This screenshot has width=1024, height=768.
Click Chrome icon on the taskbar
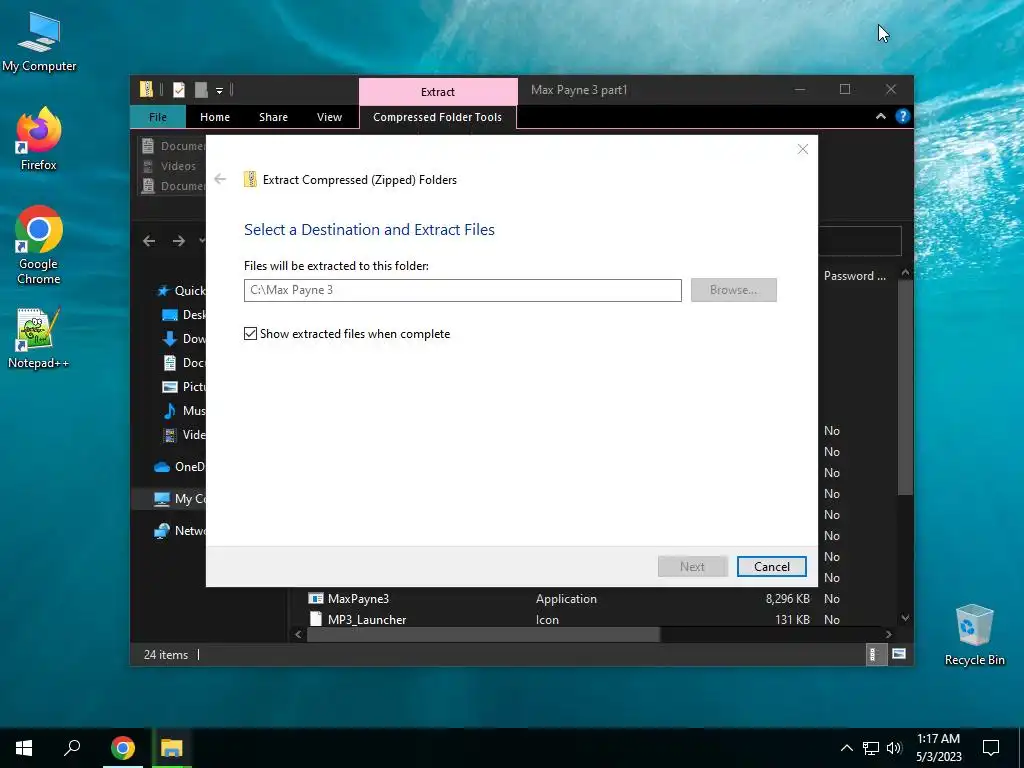coord(123,748)
